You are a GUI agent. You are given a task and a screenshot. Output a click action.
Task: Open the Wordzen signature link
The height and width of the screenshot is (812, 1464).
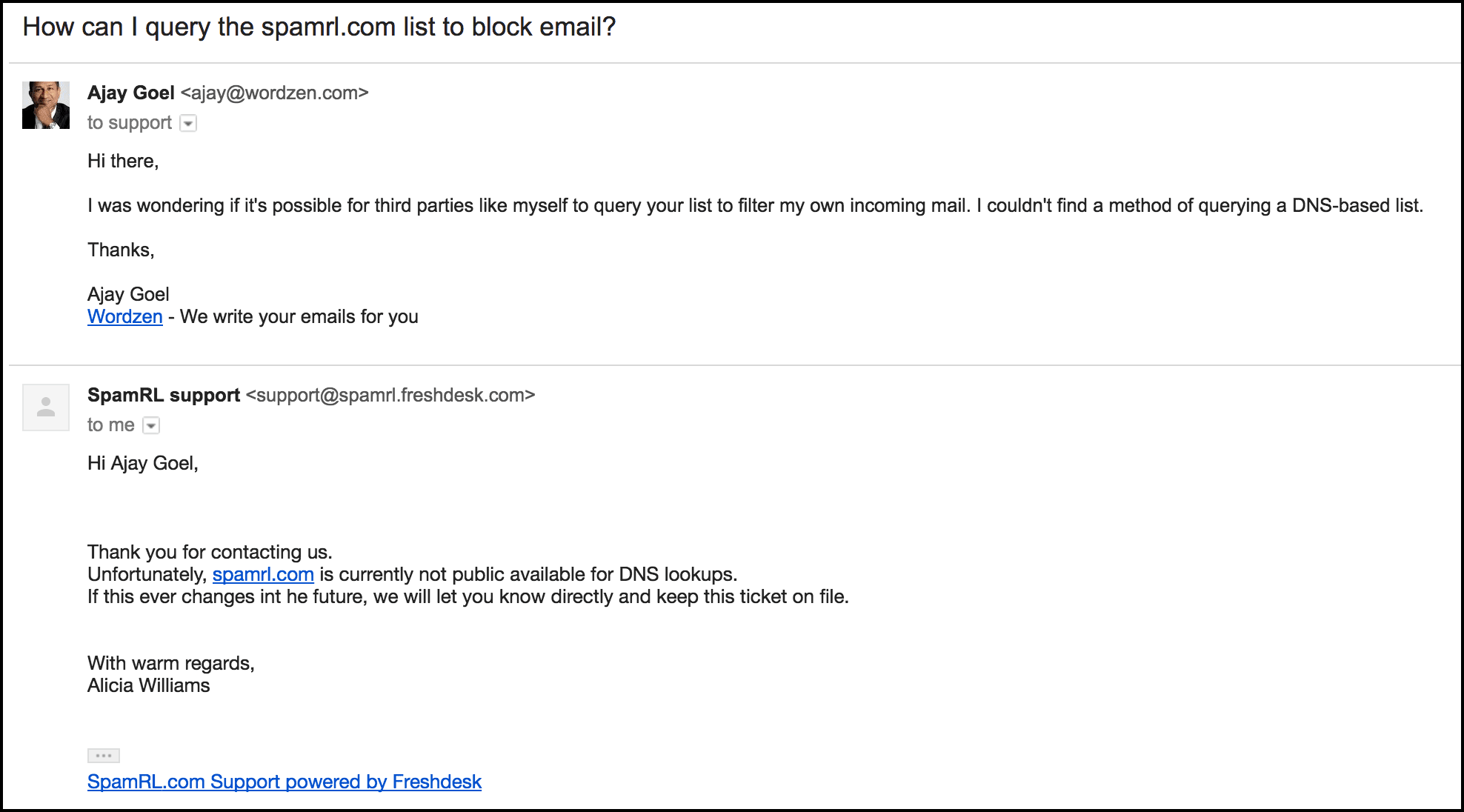[124, 317]
